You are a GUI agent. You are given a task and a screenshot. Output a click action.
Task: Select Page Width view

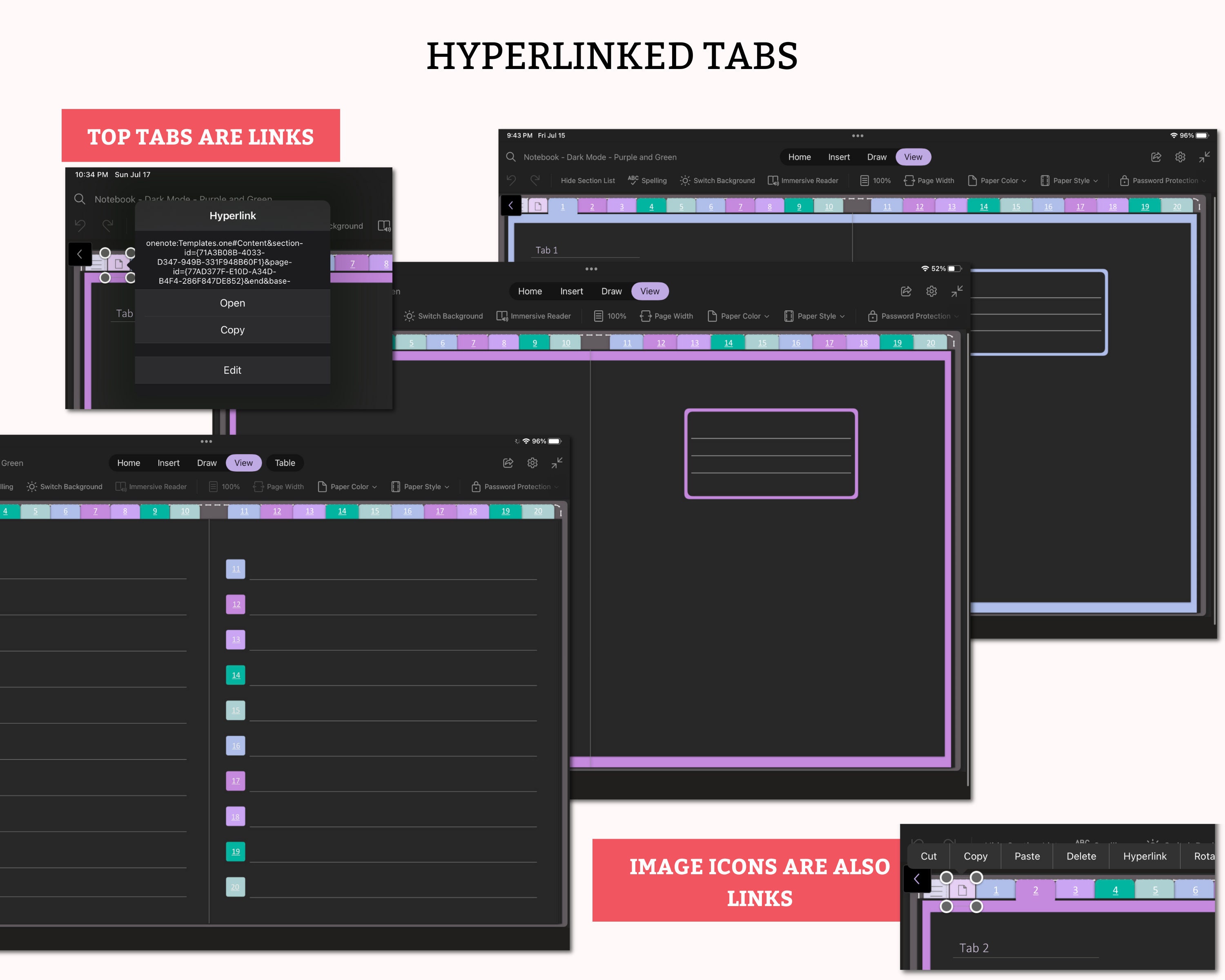click(929, 180)
